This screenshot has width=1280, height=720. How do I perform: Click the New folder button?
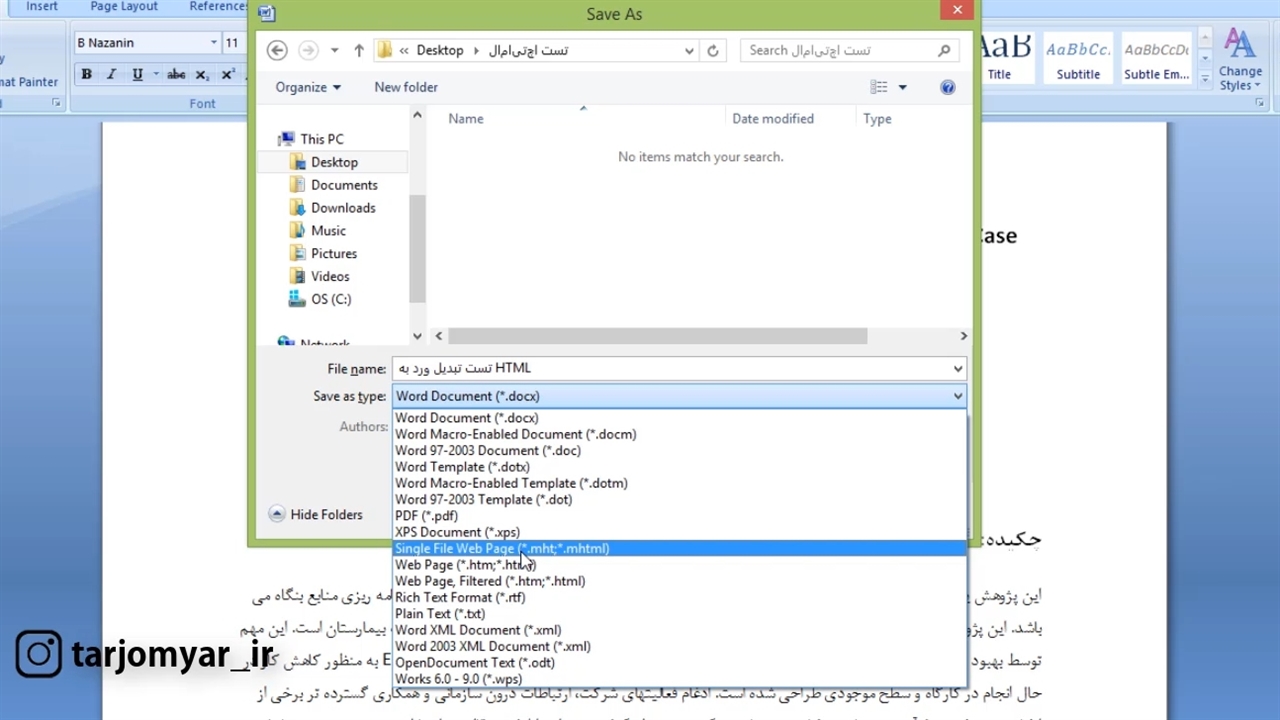405,87
